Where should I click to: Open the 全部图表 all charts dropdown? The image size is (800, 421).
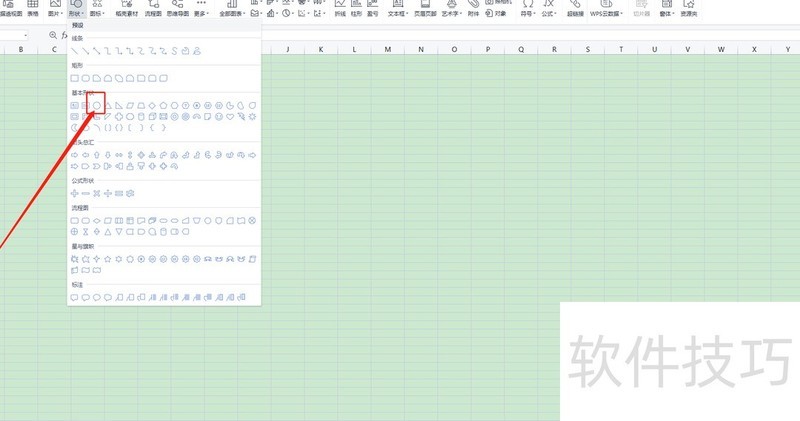tap(232, 9)
